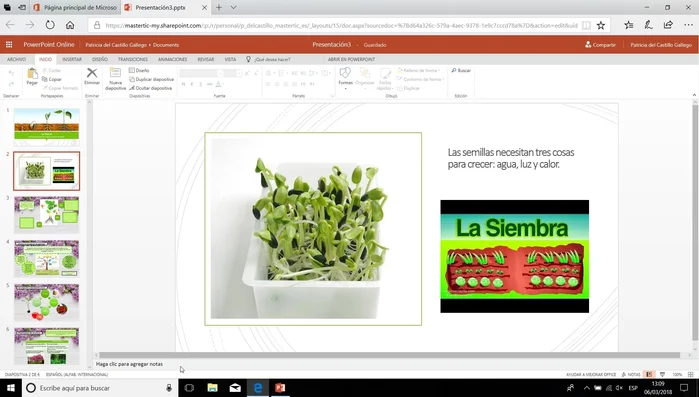Click the Documents breadcrumb link
This screenshot has width=699, height=397.
pos(166,45)
